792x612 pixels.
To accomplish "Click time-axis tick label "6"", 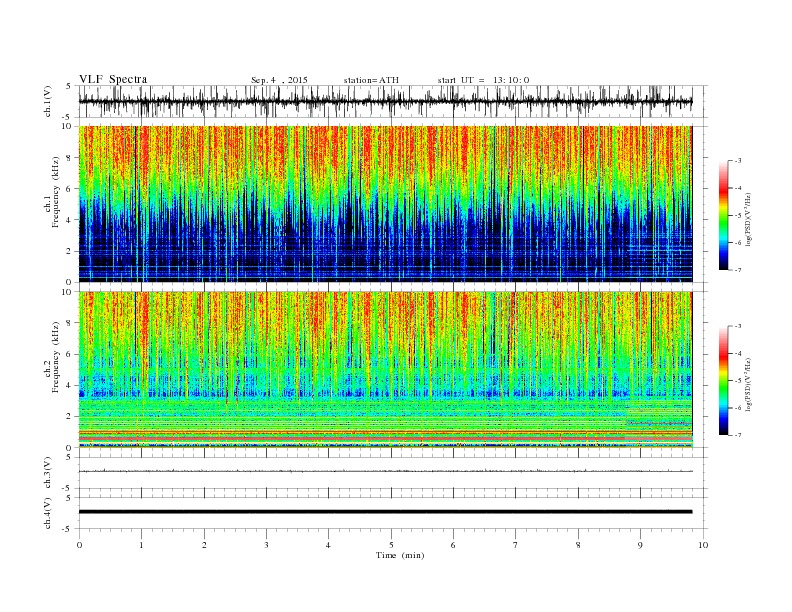I will [x=453, y=545].
